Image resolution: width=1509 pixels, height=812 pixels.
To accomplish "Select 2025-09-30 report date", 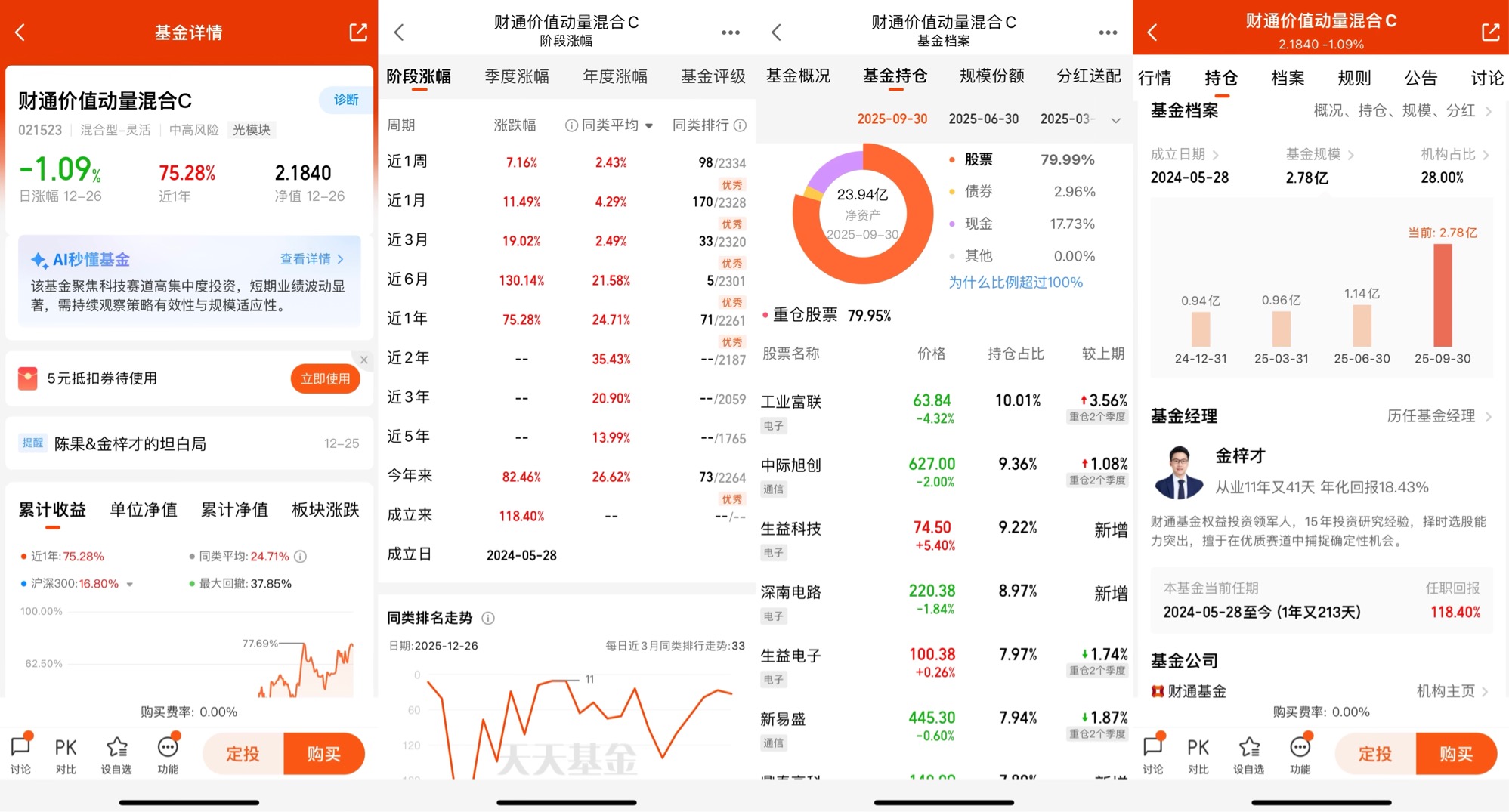I will [x=892, y=119].
